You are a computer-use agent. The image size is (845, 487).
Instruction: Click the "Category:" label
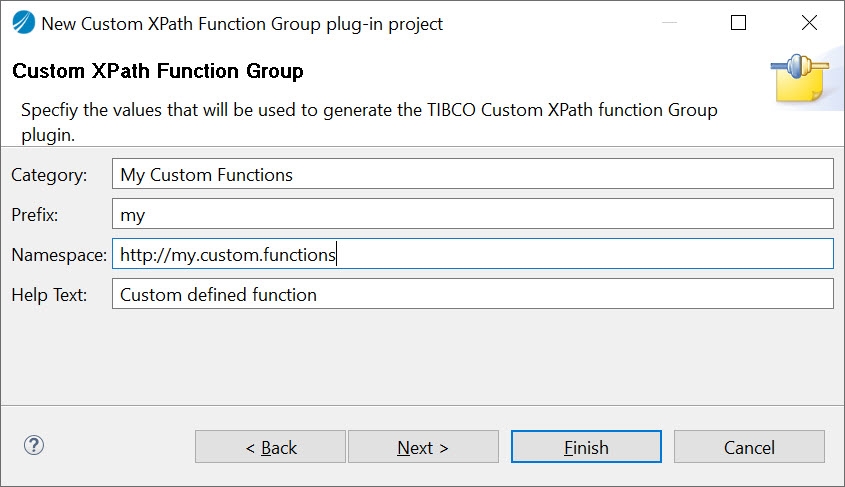click(x=49, y=175)
